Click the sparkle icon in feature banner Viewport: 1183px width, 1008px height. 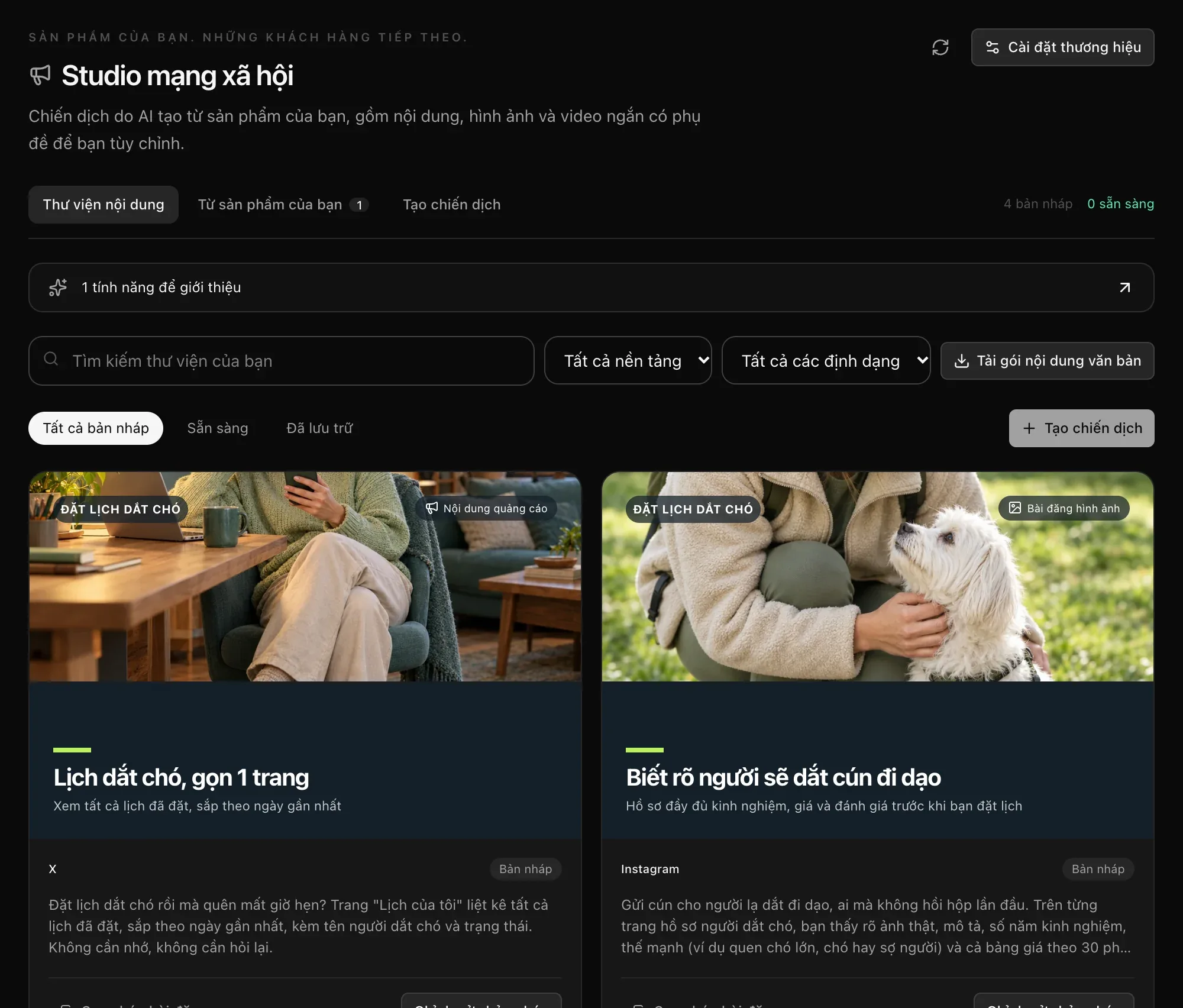(58, 287)
